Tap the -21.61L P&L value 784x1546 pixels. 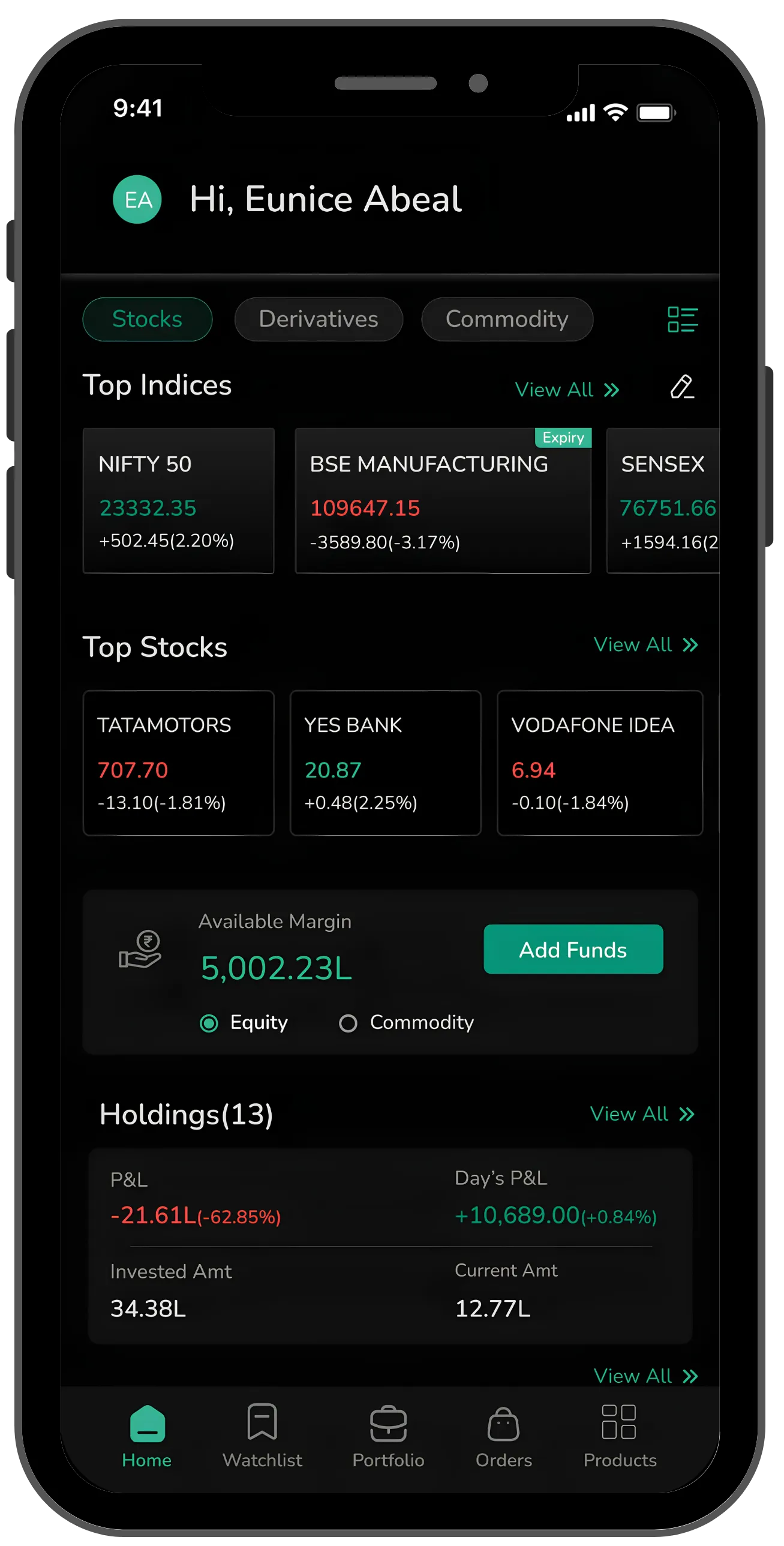point(195,1216)
